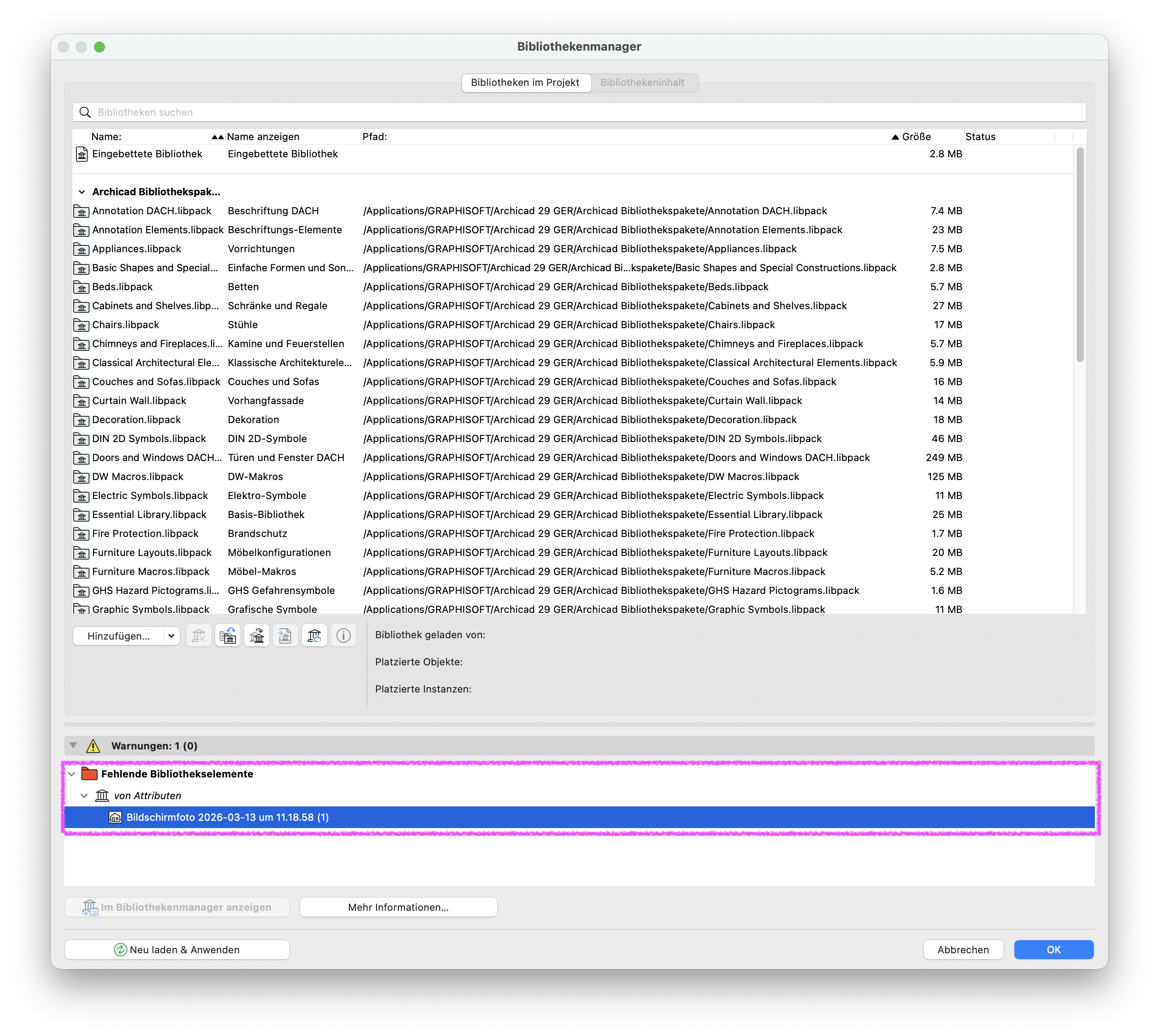Viewport: 1159px width, 1036px height.
Task: Sort by the Name: column header
Action: pos(157,137)
